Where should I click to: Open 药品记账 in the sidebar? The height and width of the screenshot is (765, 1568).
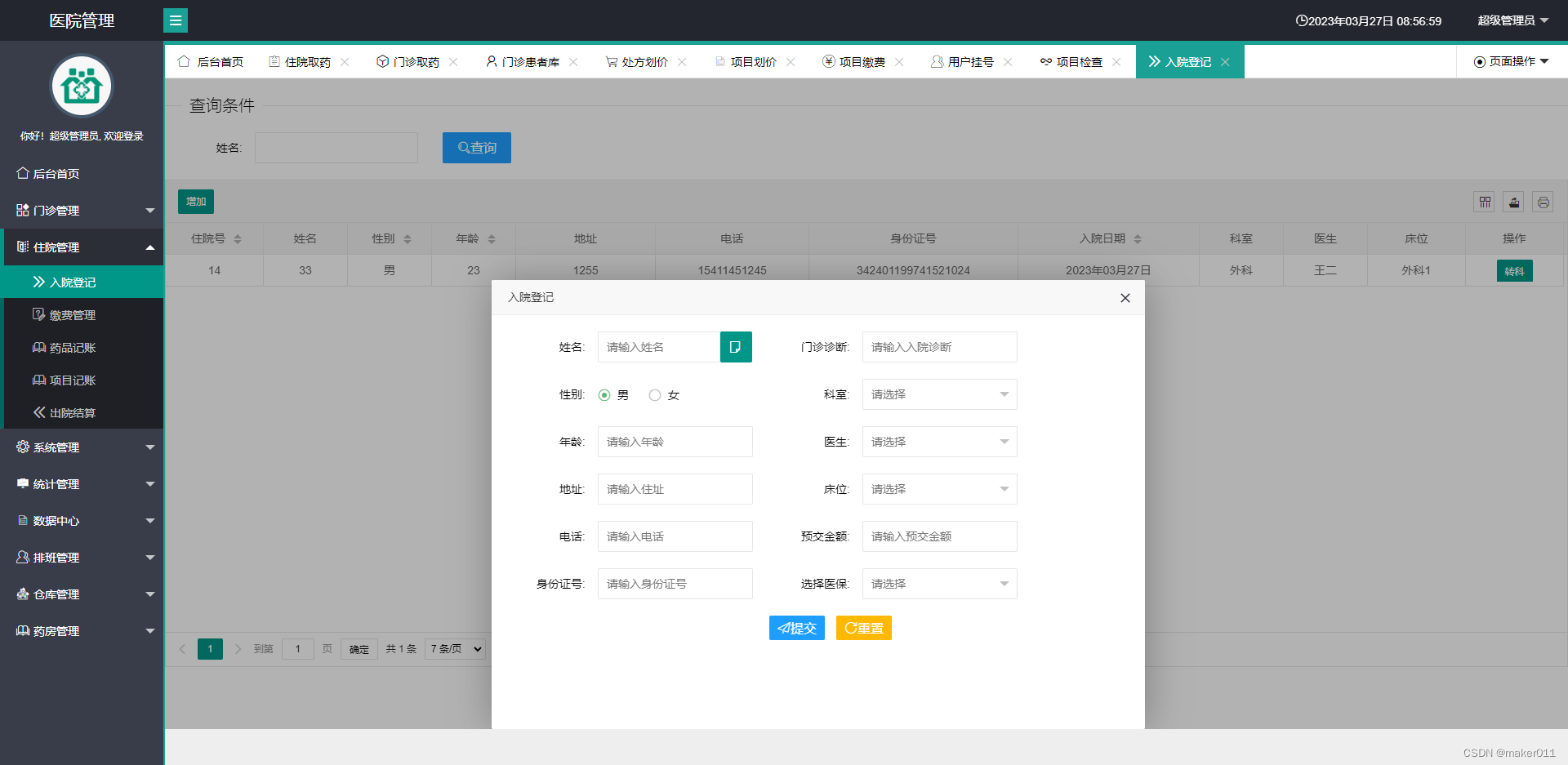[82, 347]
